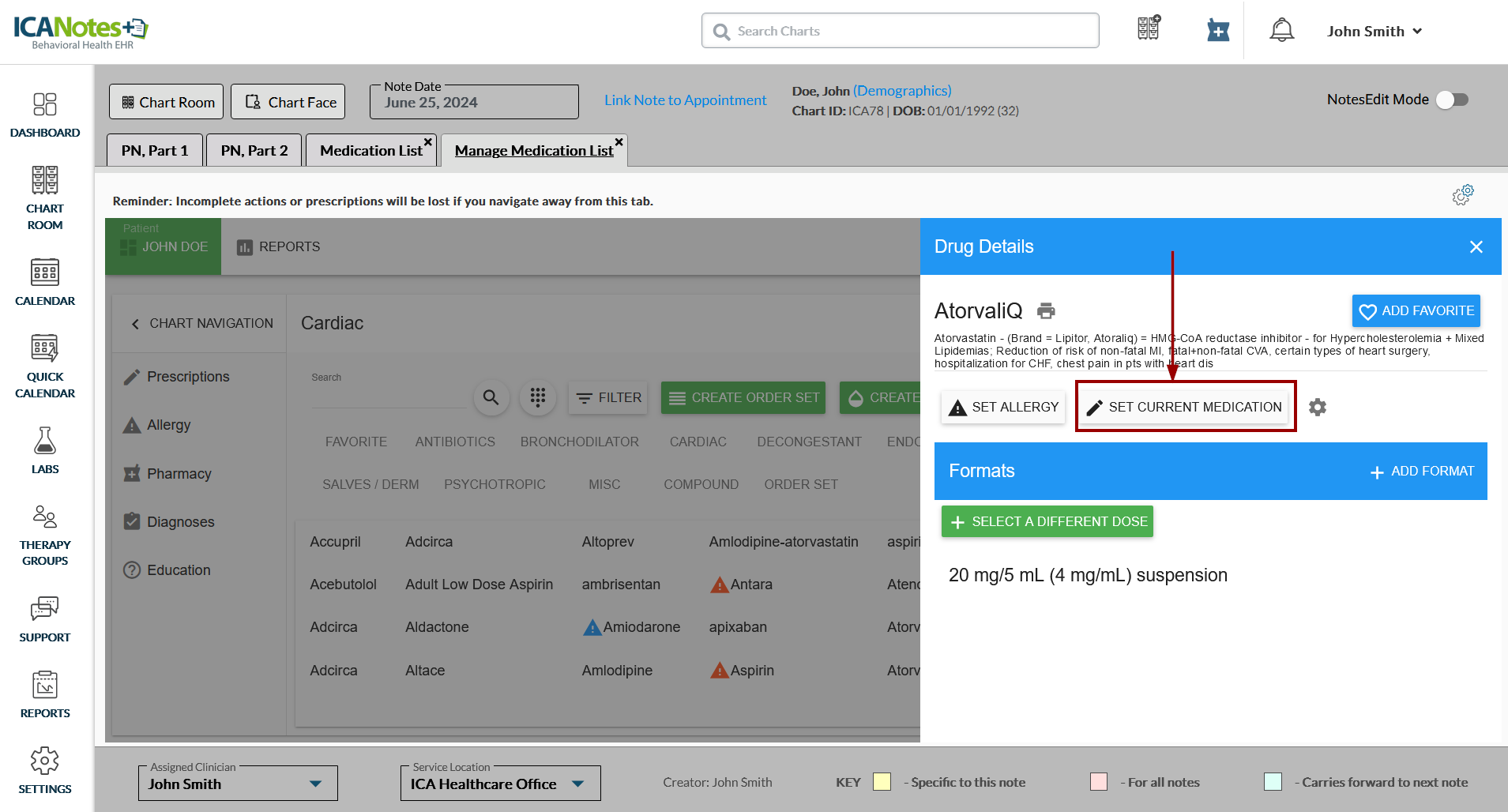Open the Service Location dropdown
This screenshot has width=1508, height=812.
tap(577, 784)
